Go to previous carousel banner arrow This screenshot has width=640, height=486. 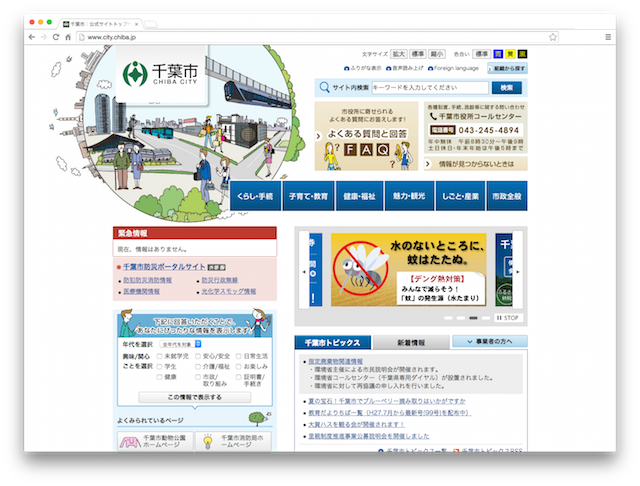[x=304, y=271]
